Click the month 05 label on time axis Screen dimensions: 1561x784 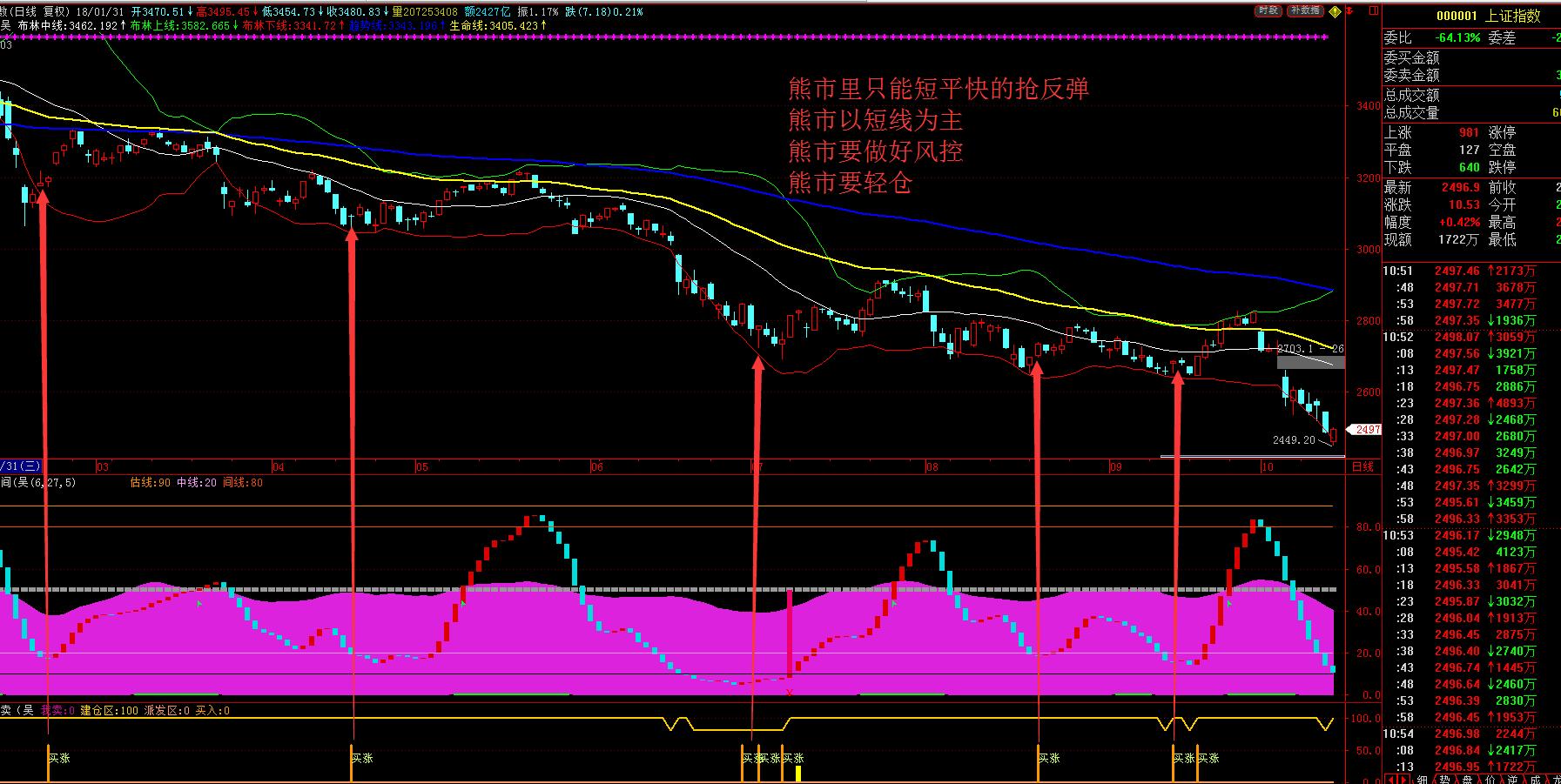422,467
